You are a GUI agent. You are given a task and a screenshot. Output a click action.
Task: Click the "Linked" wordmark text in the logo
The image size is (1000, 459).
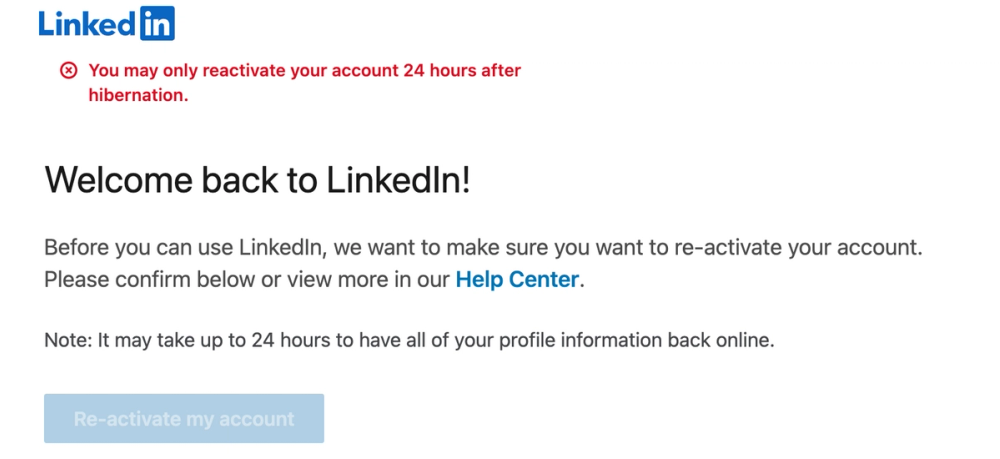pyautogui.click(x=85, y=22)
